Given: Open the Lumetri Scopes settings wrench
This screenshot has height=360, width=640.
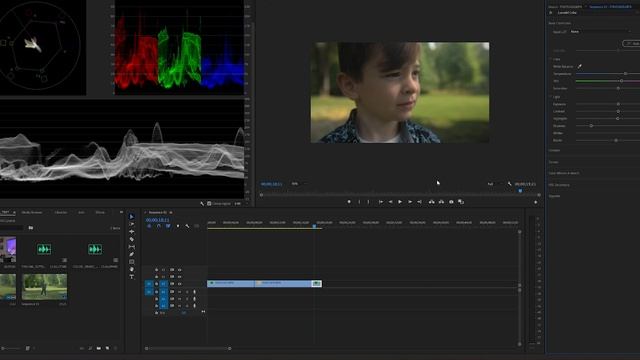Looking at the screenshot, I should pos(202,203).
